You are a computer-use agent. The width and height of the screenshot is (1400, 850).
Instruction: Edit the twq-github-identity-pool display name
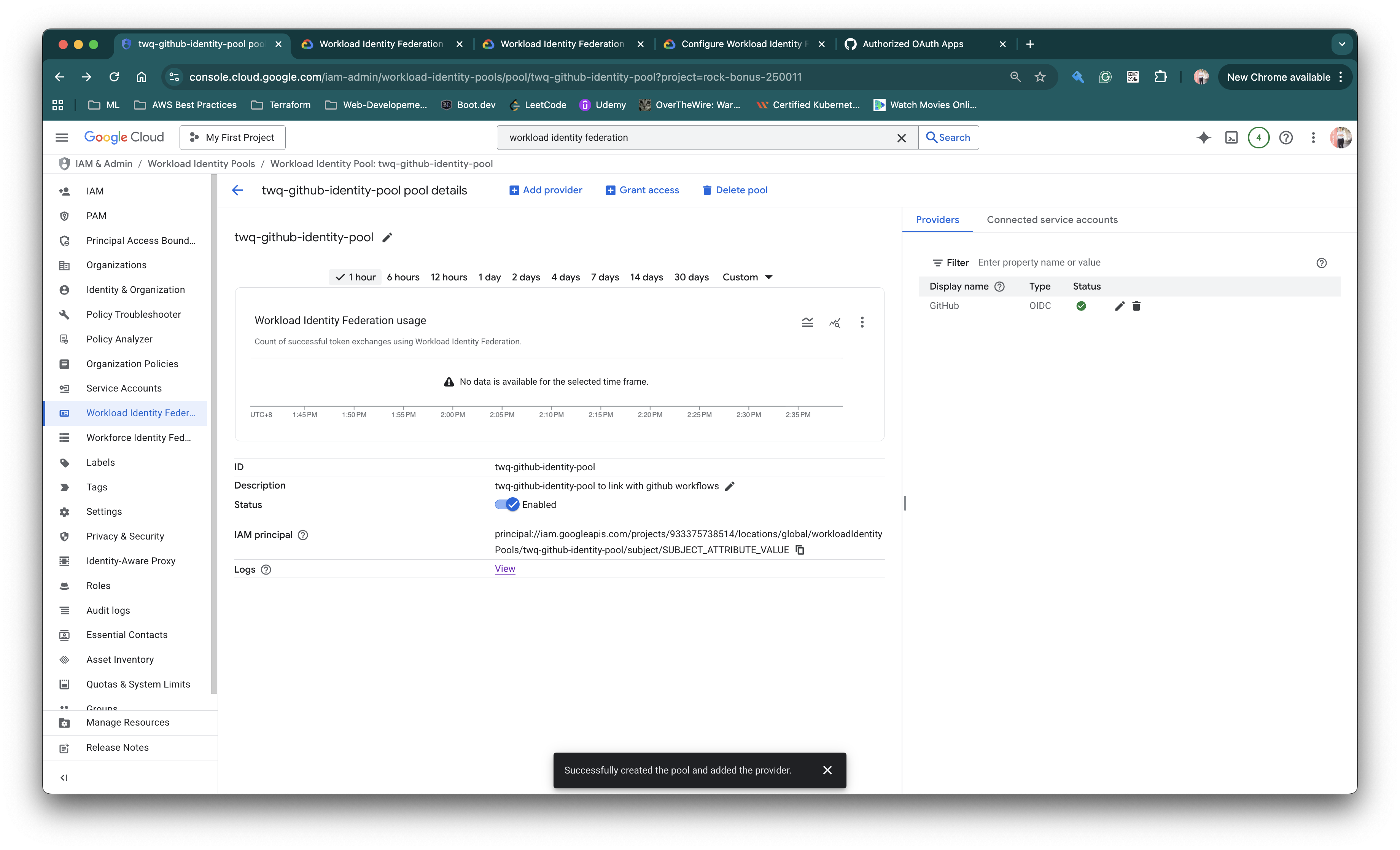pos(388,237)
